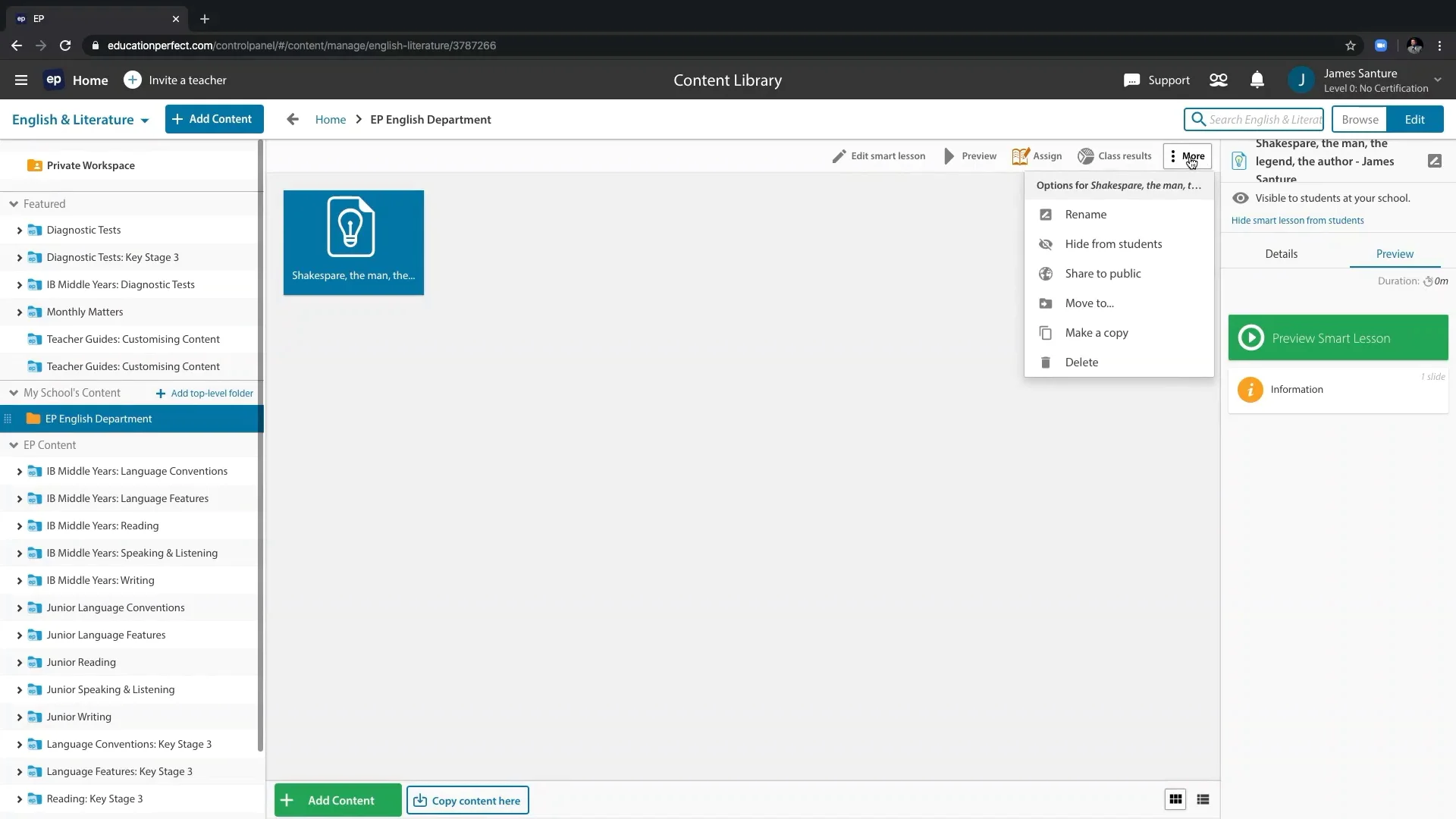Image resolution: width=1456 pixels, height=819 pixels.
Task: Collapse the Featured section
Action: coord(14,204)
